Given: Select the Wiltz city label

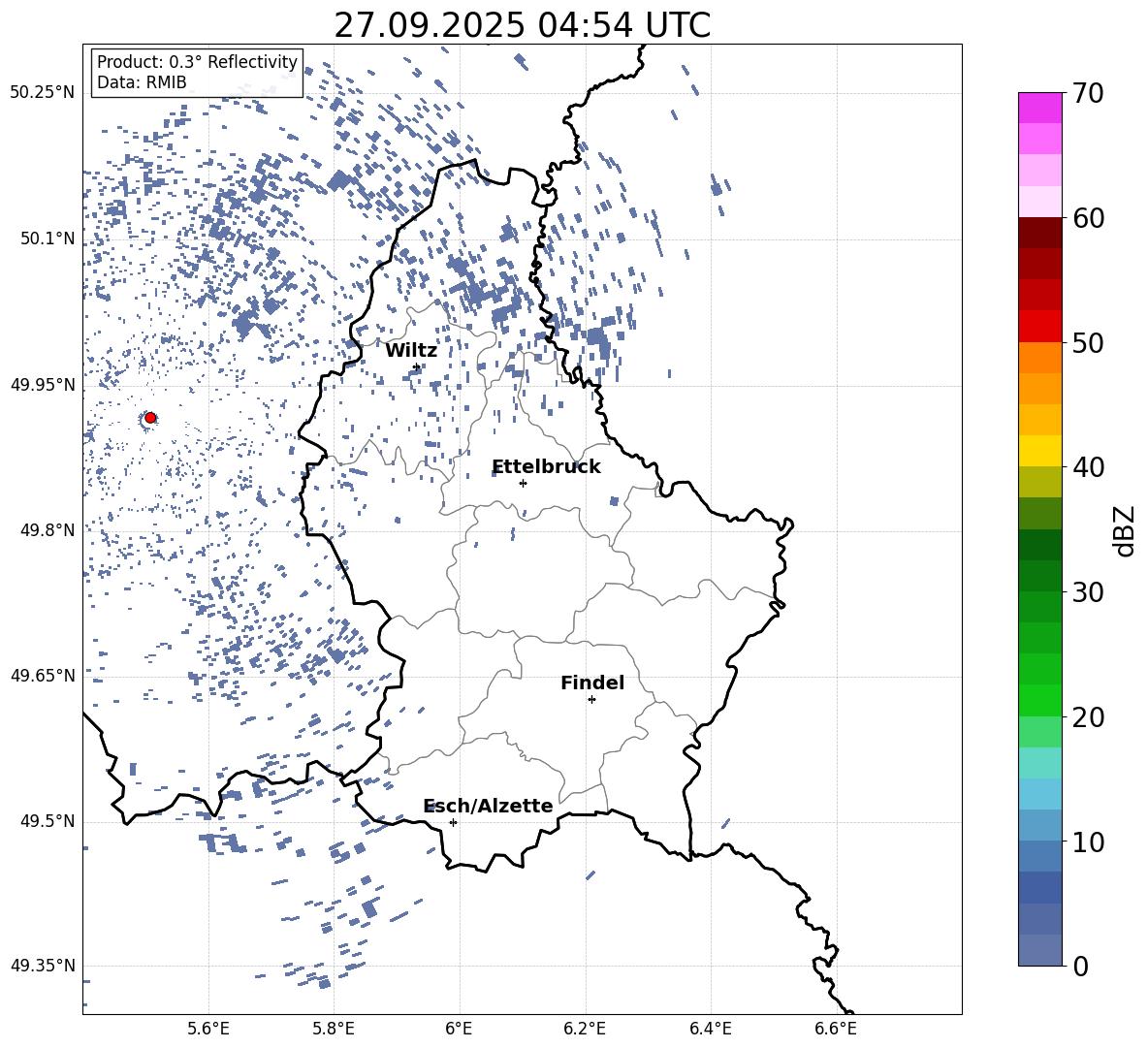Looking at the screenshot, I should click(411, 351).
